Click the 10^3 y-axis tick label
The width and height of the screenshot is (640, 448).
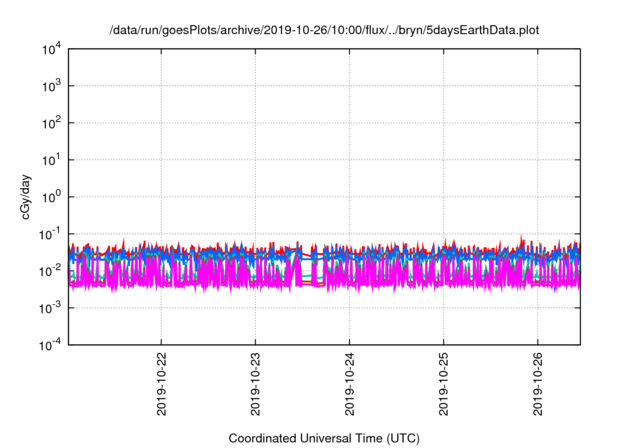click(51, 86)
